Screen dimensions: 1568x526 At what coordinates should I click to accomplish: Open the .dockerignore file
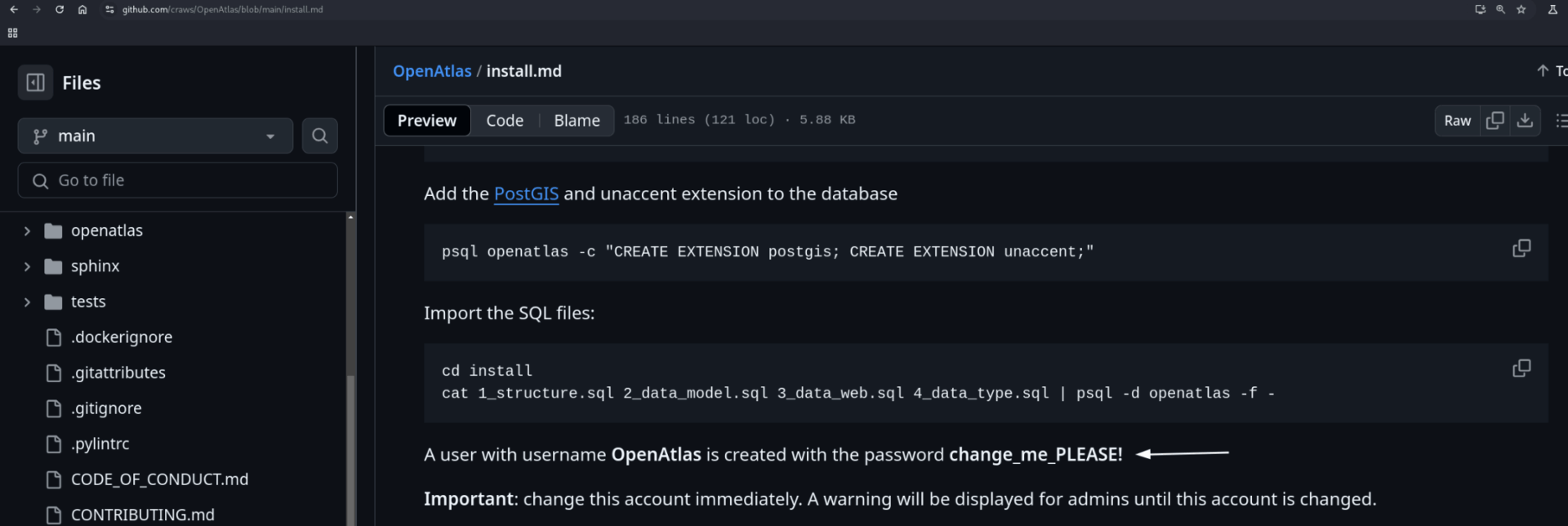tap(122, 337)
